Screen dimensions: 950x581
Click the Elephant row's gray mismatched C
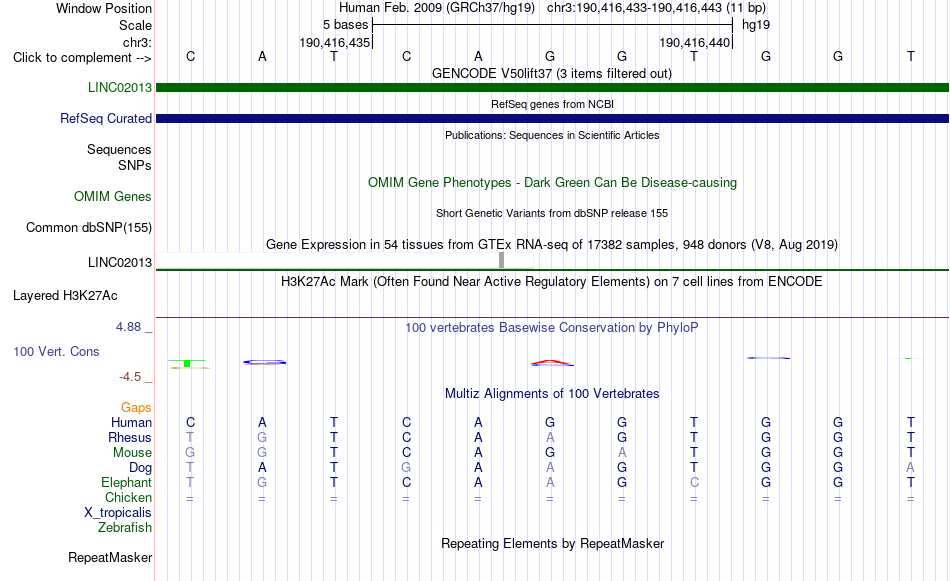coord(694,483)
